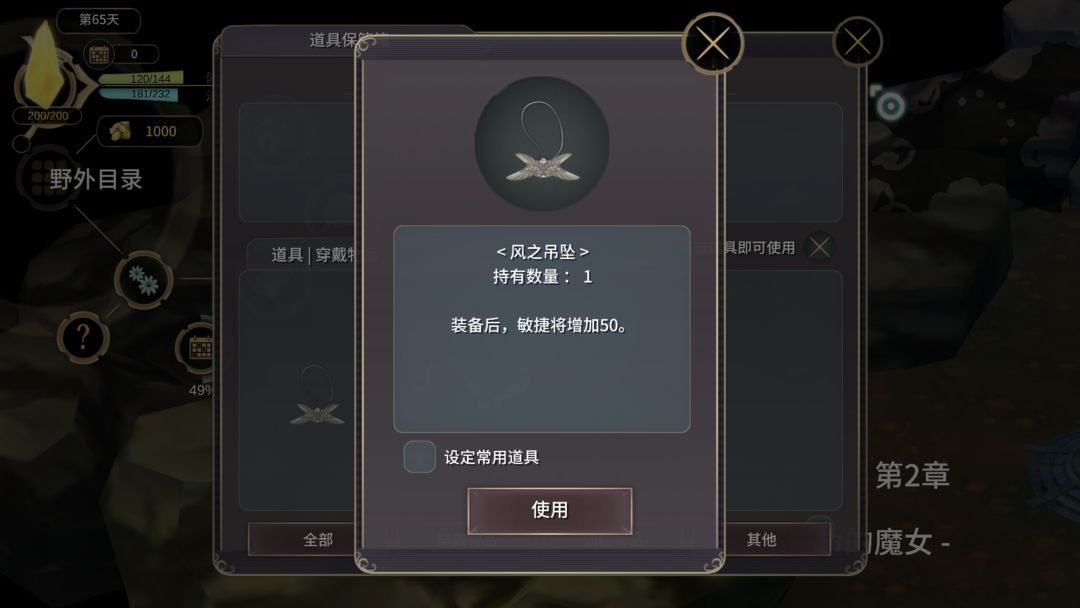This screenshot has height=608, width=1080.
Task: Open the settings gears icon
Action: 143,280
